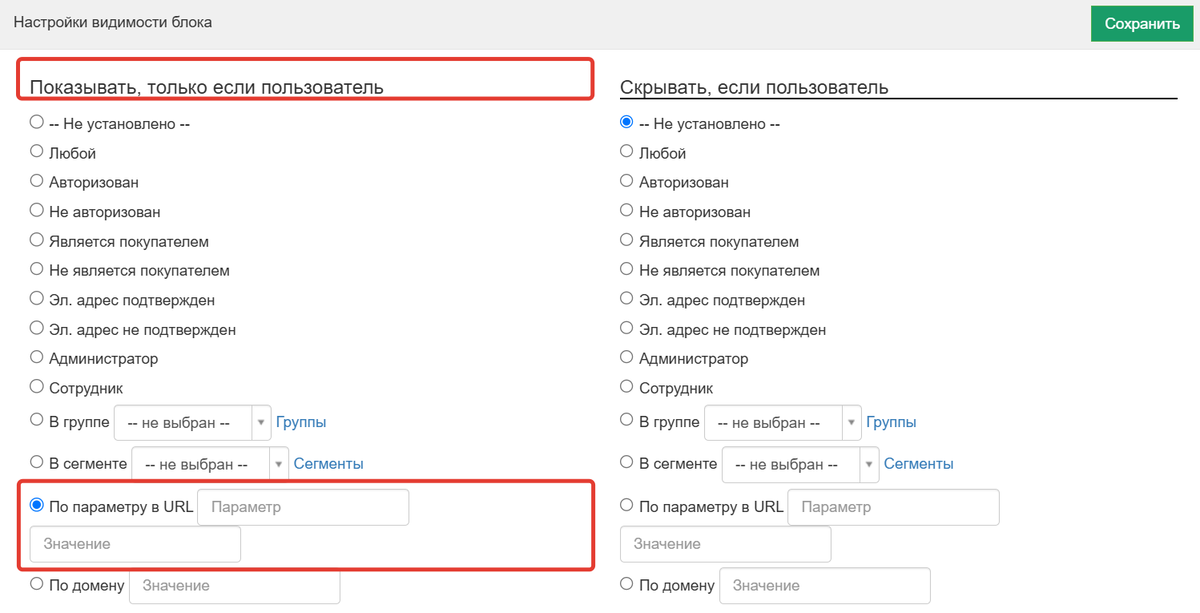This screenshot has width=1200, height=613.
Task: Select 'Администратор' radio under Показывать
Action: coord(37,357)
